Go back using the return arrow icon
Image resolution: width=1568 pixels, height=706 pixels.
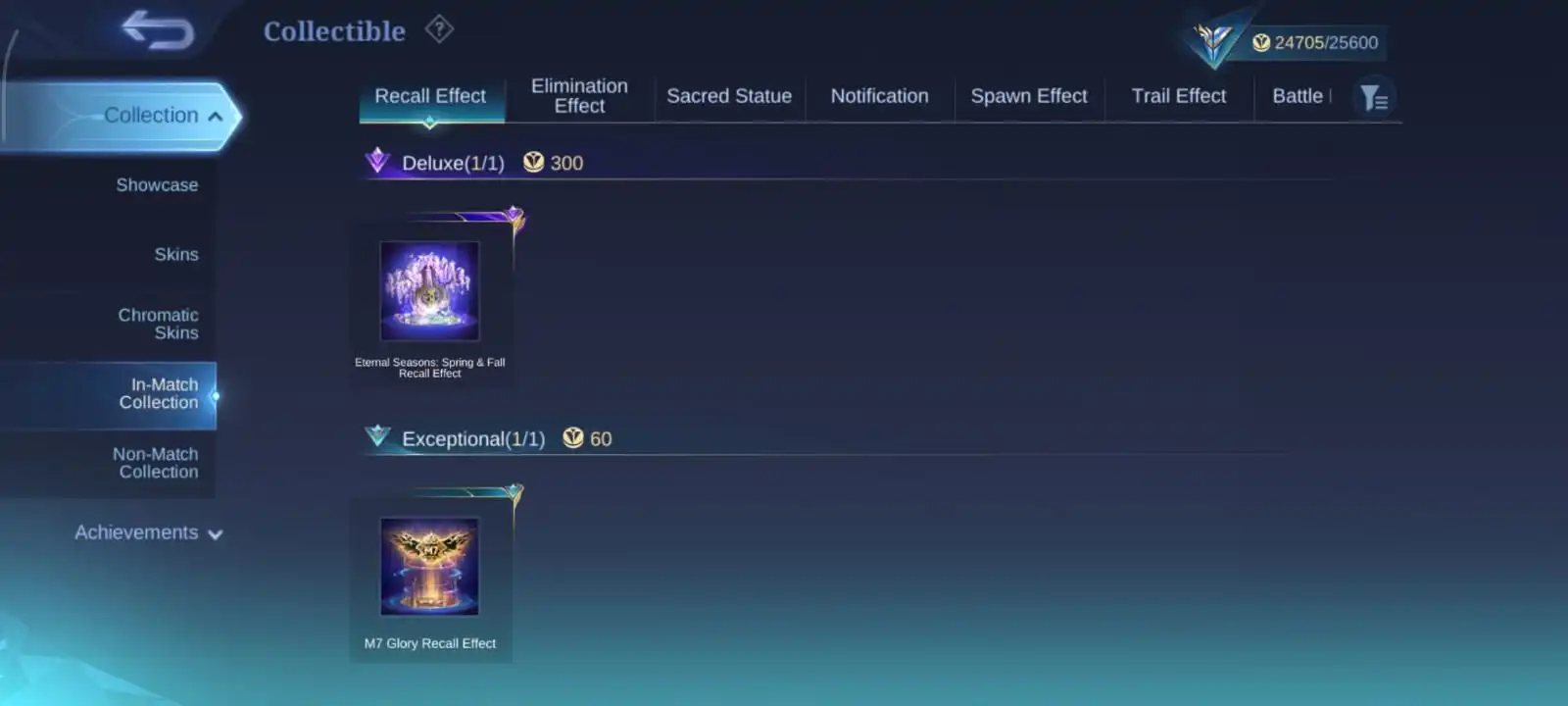(x=158, y=30)
